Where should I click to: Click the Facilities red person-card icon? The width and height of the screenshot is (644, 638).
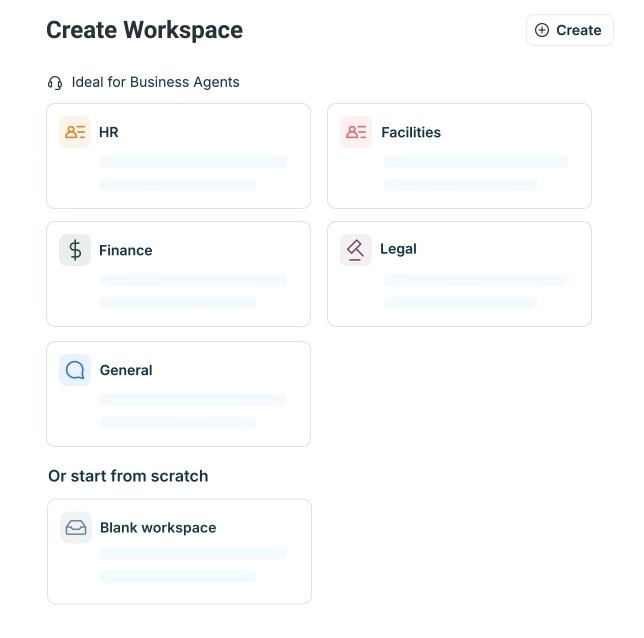tap(356, 132)
